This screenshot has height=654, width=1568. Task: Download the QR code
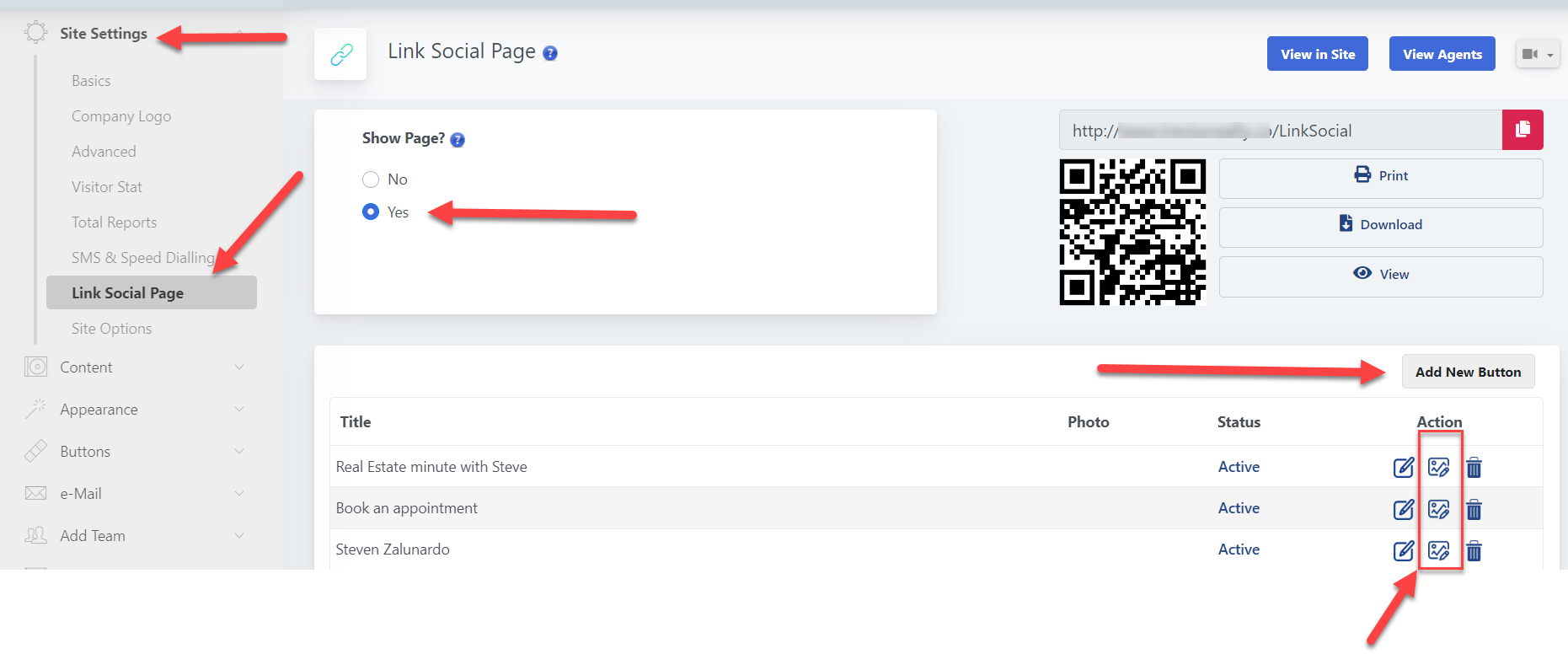click(x=1380, y=225)
